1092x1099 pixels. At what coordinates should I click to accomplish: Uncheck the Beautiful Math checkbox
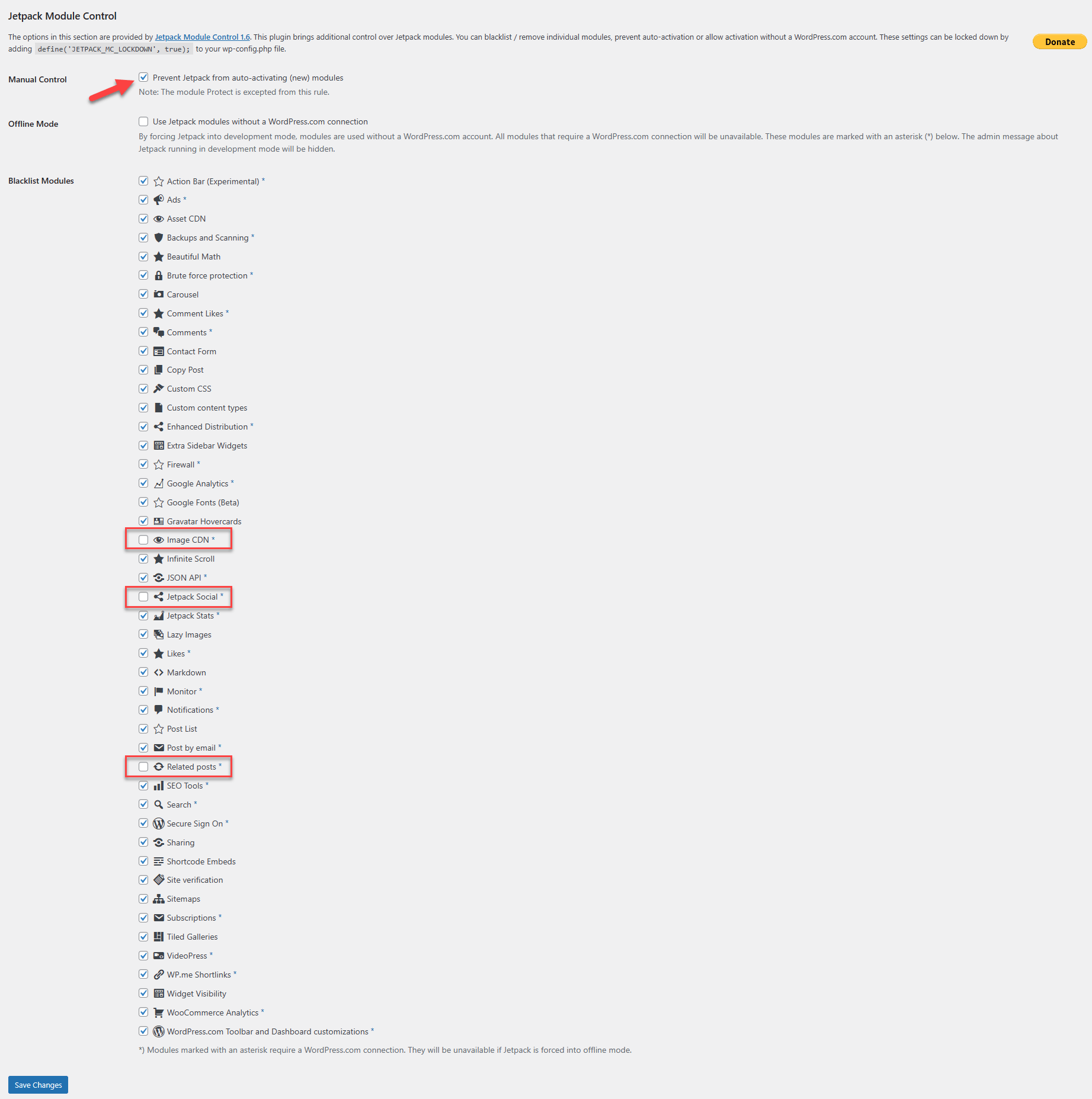[143, 257]
